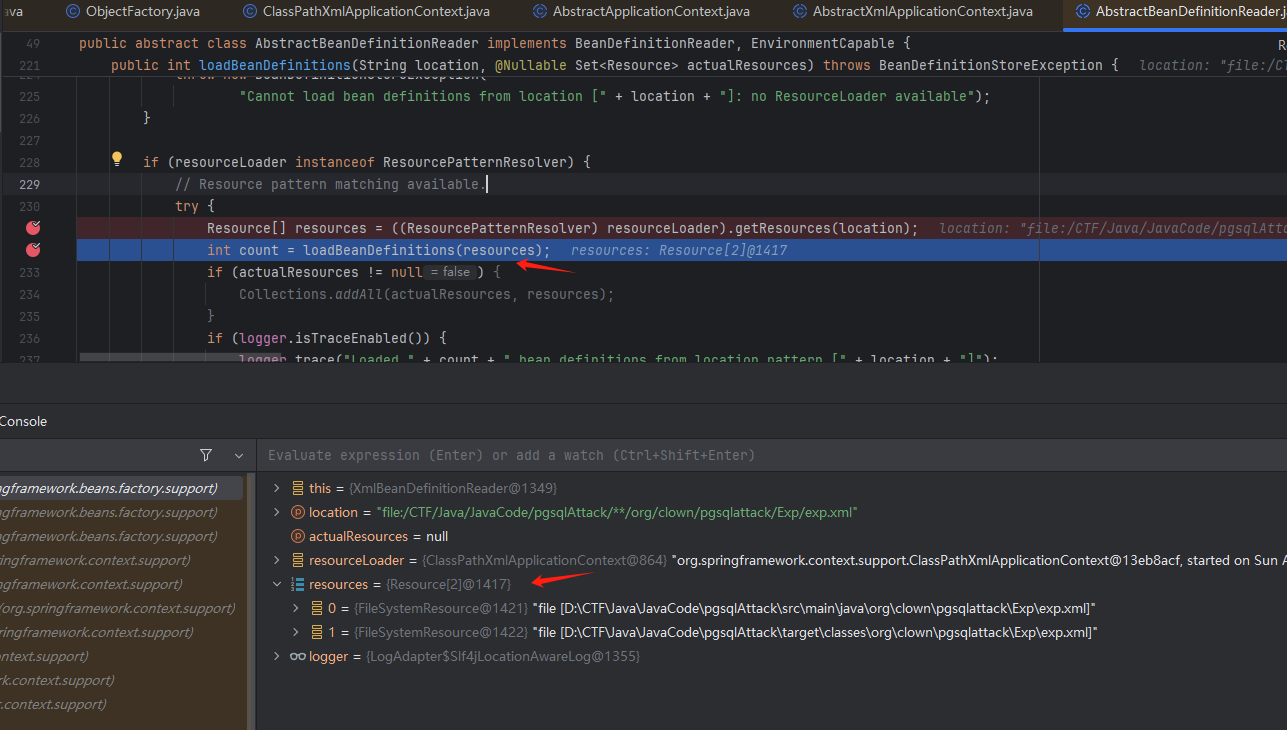The width and height of the screenshot is (1287, 730).
Task: Expand array element 0 FileSystemResource@1421
Action: pyautogui.click(x=295, y=608)
